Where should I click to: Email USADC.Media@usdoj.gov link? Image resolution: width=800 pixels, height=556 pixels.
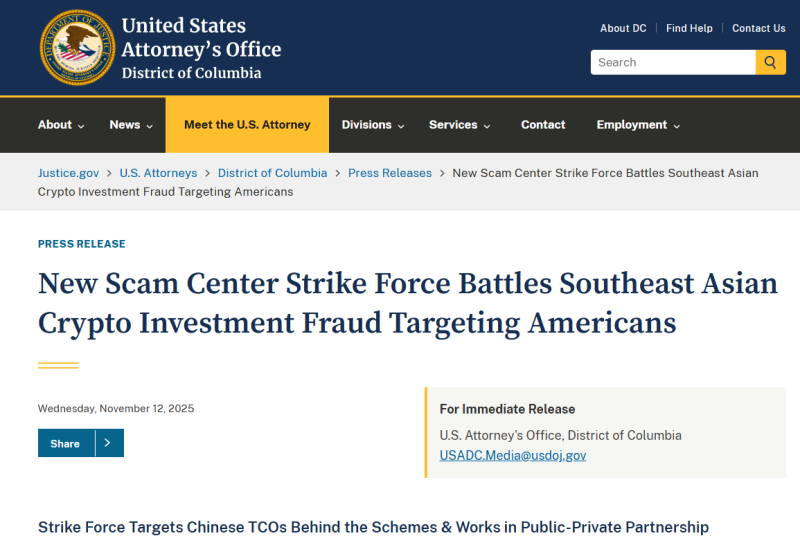point(513,455)
